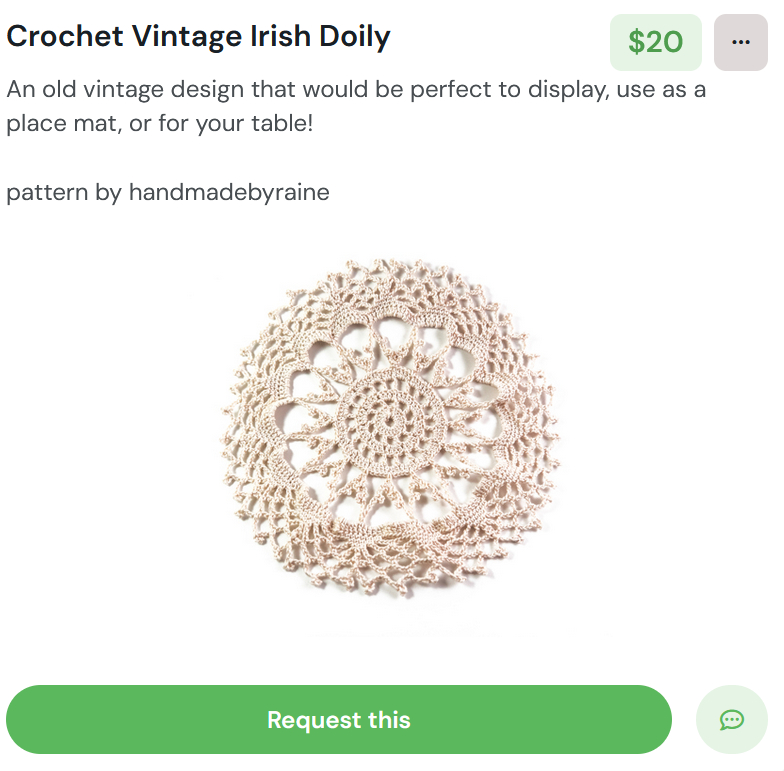Tap the green $20 price tag
The width and height of the screenshot is (784, 771).
[655, 42]
